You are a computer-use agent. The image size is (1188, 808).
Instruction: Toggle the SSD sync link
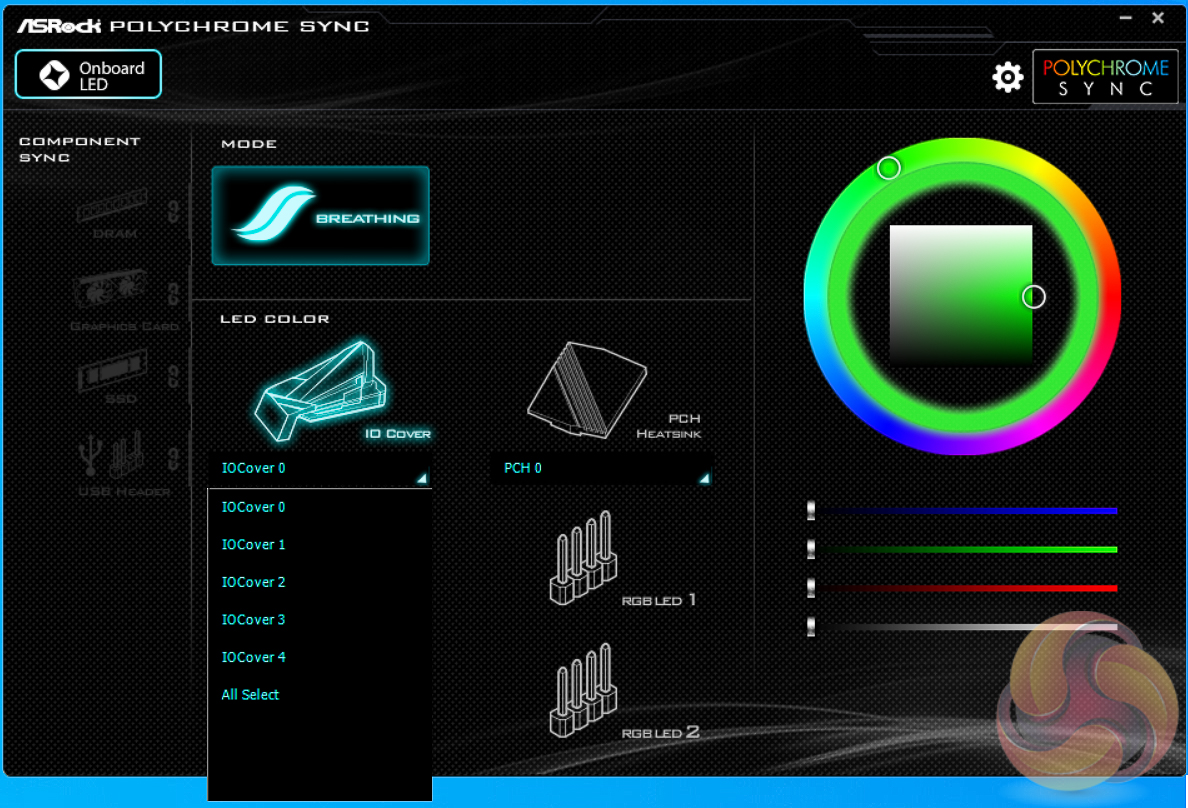[174, 376]
